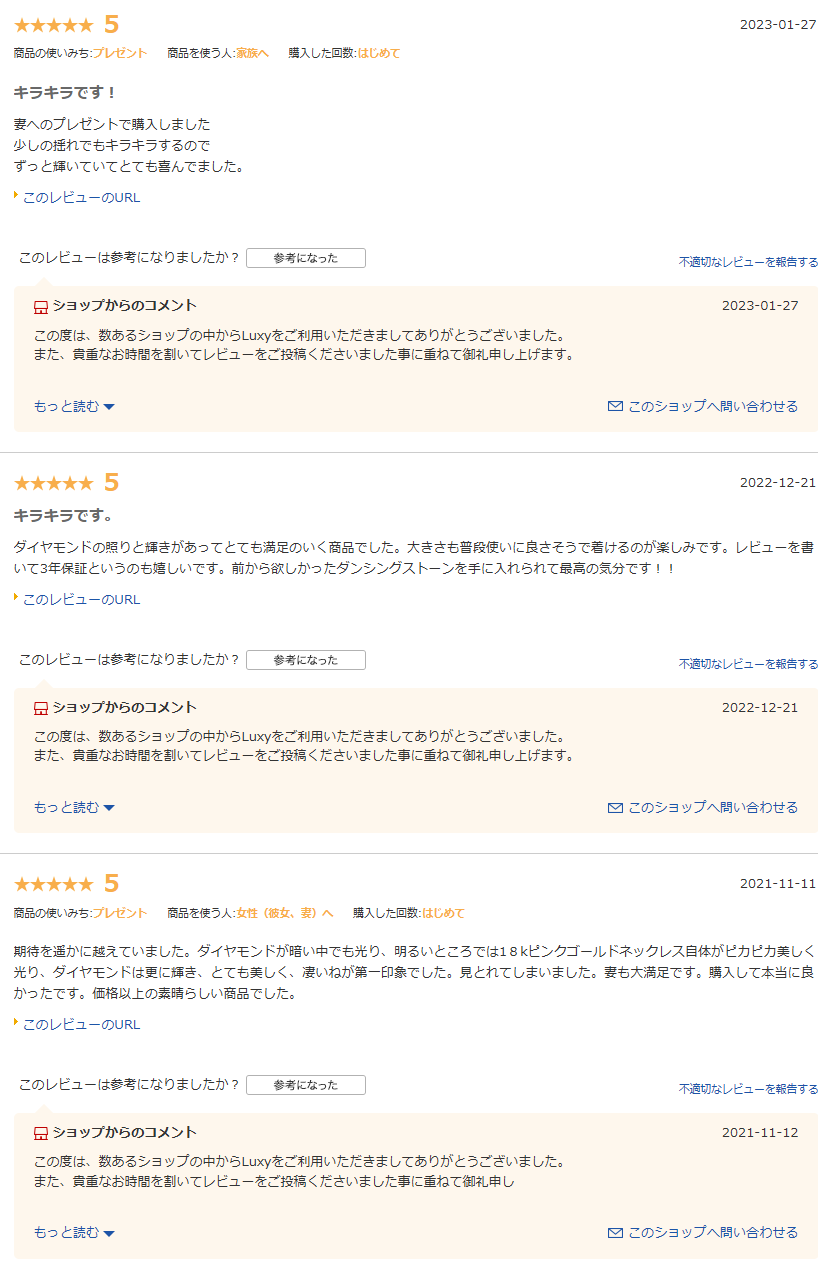Expand もっと読む in 2023-01-27 shop comment
827x1271 pixels.
(x=74, y=406)
